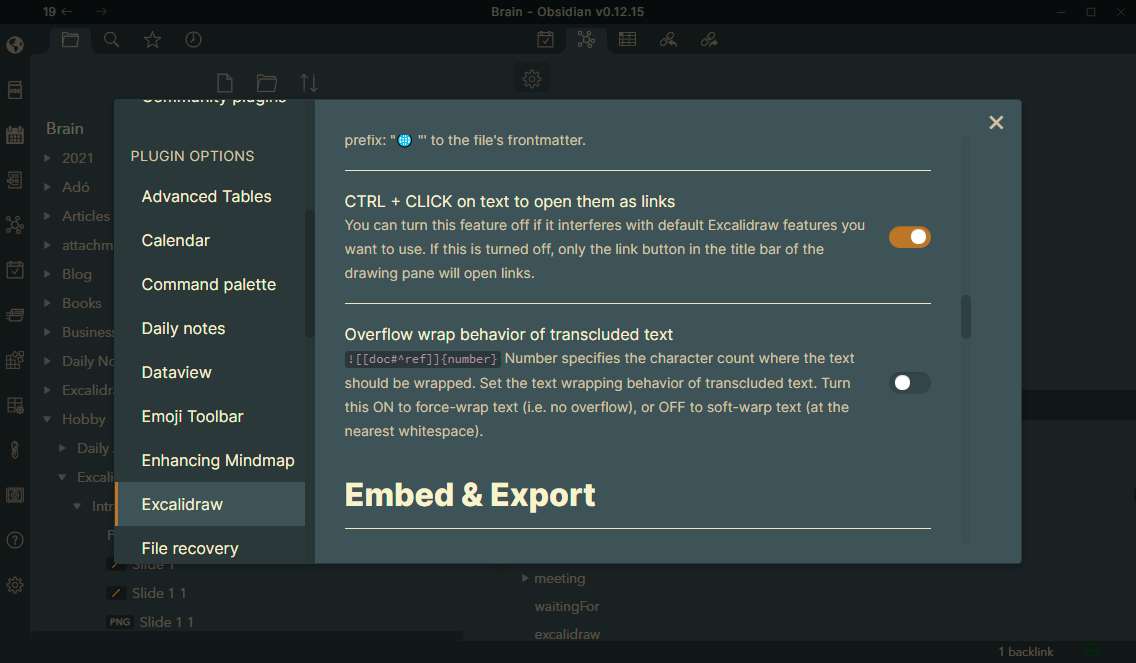Expand the Blog folder

(47, 274)
